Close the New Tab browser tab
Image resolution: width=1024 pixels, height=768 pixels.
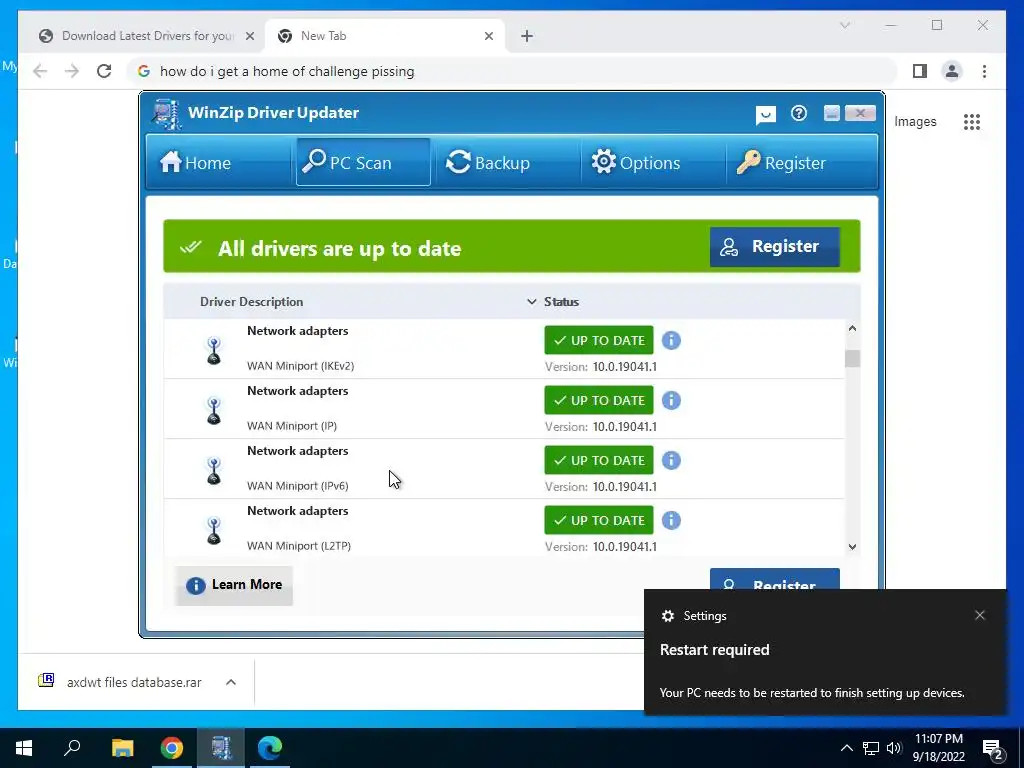click(x=488, y=37)
